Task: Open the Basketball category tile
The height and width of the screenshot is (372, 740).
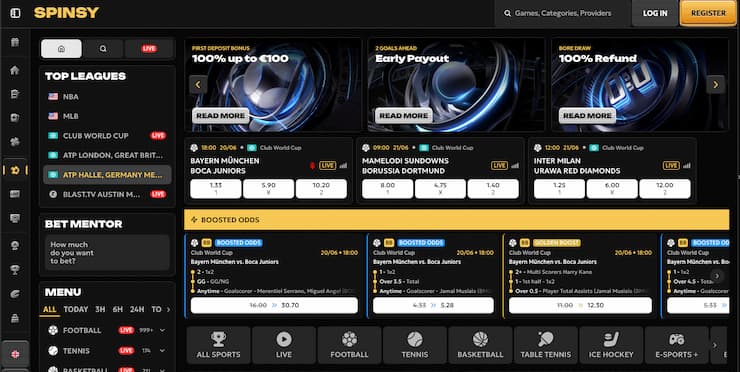Action: click(480, 345)
